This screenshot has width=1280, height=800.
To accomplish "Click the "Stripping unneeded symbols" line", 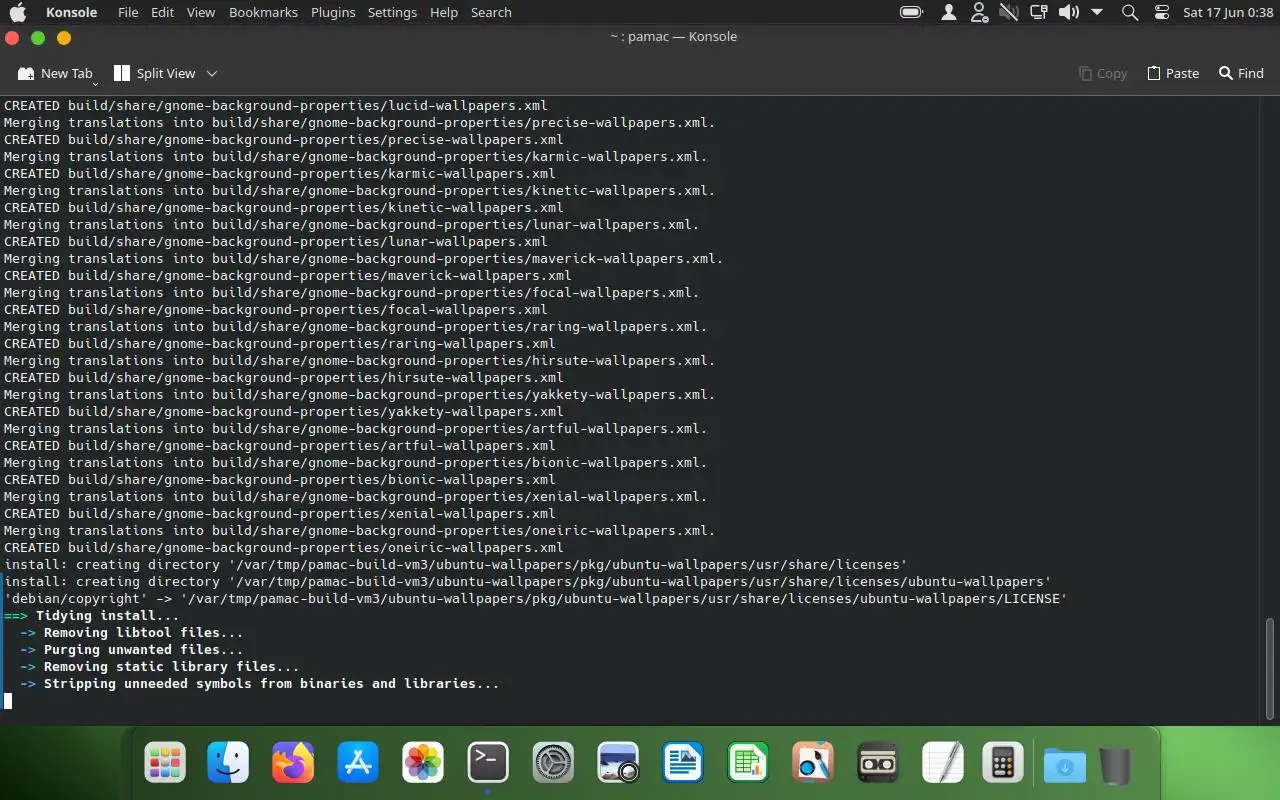I will coord(259,684).
